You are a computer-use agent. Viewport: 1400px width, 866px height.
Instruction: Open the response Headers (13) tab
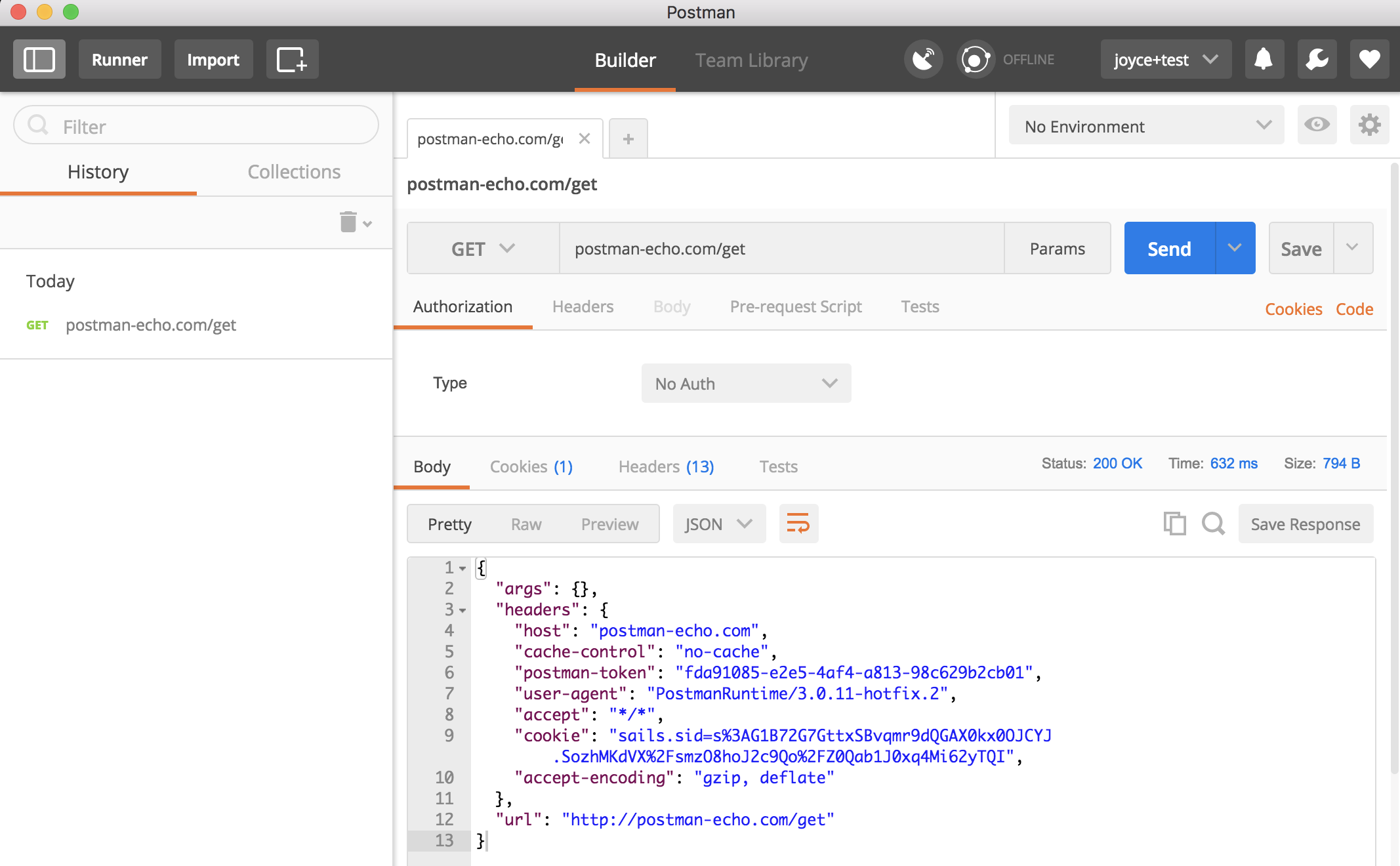point(666,466)
